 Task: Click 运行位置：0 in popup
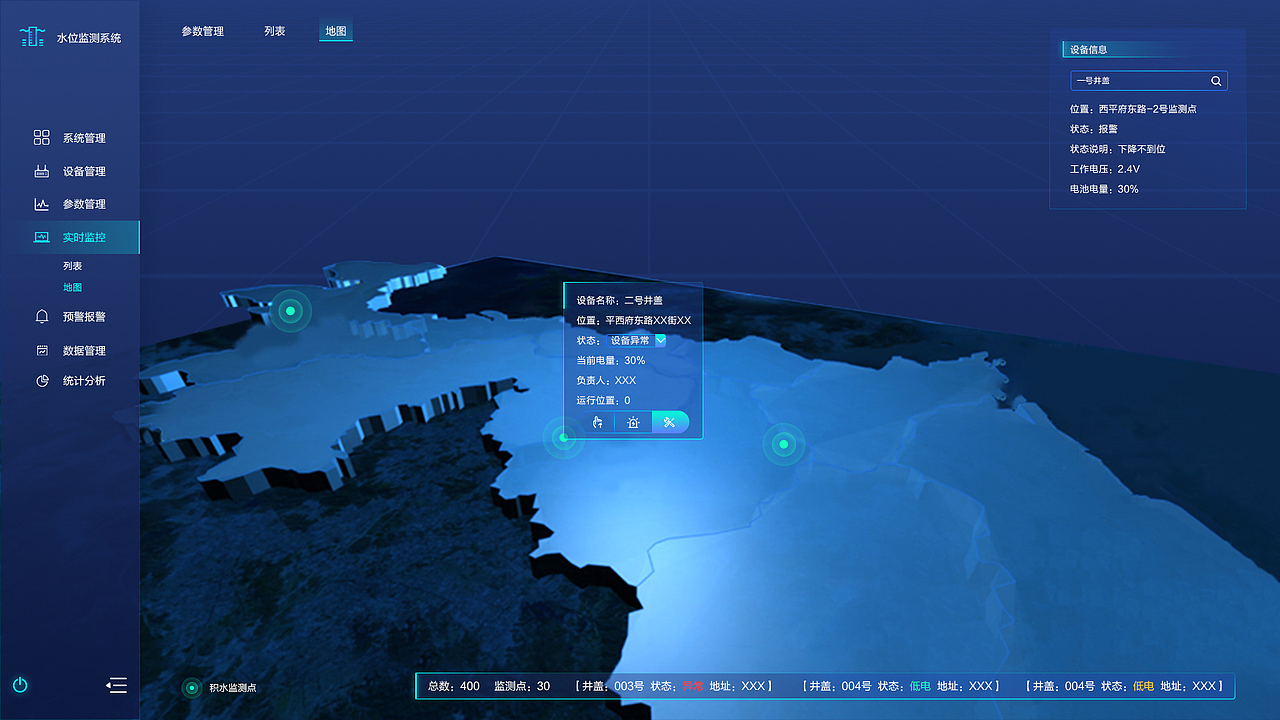[x=603, y=400]
